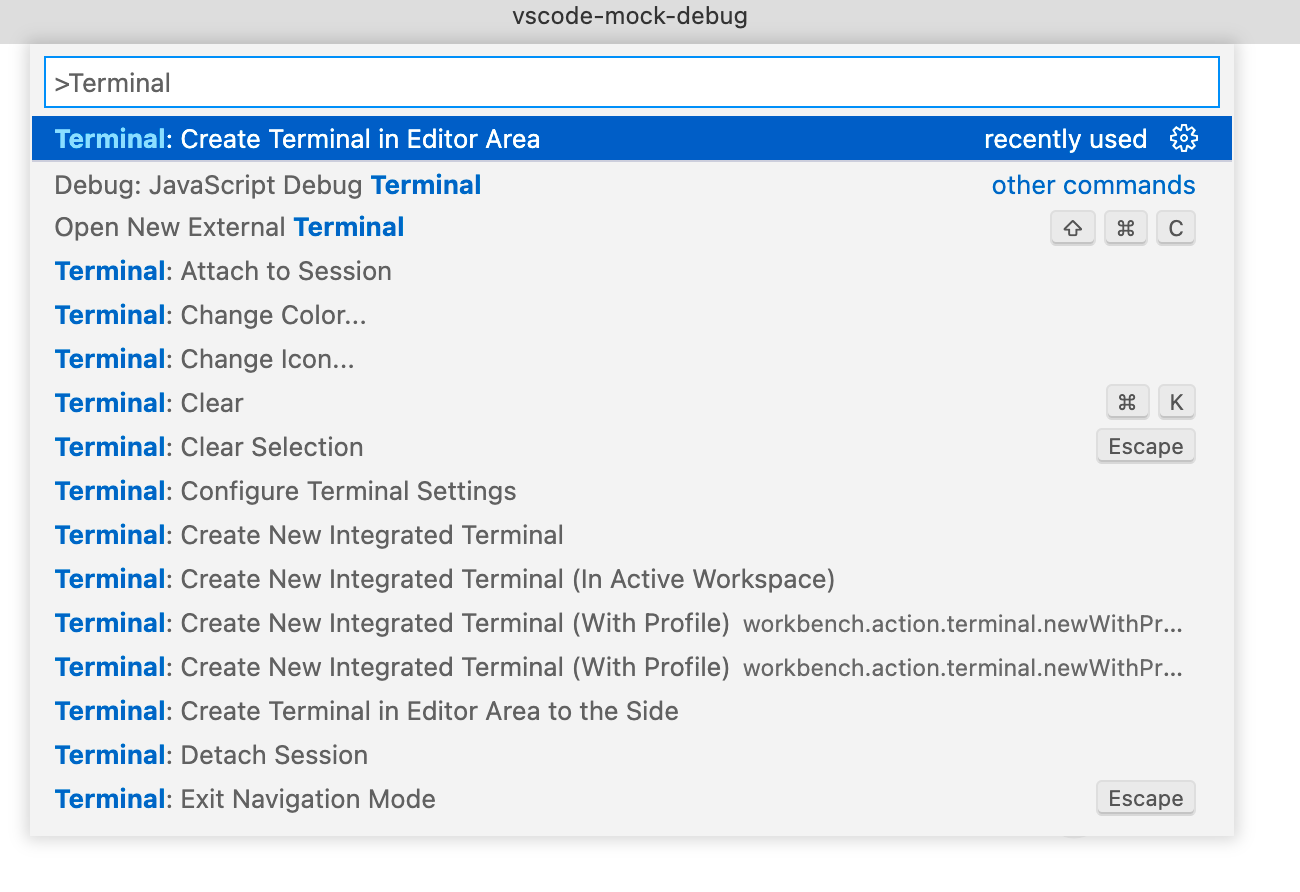Run Terminal: Attach to Session
Image resolution: width=1300 pixels, height=892 pixels.
(x=222, y=271)
